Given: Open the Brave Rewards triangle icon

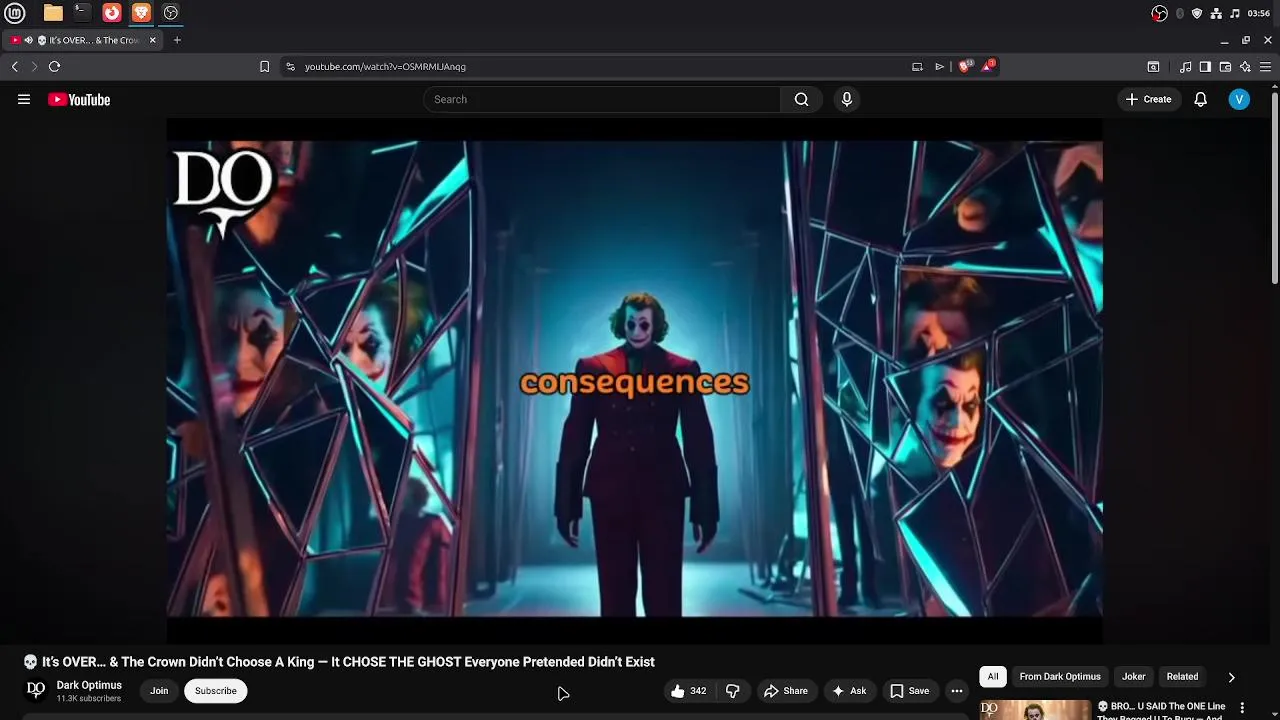Looking at the screenshot, I should click(988, 66).
